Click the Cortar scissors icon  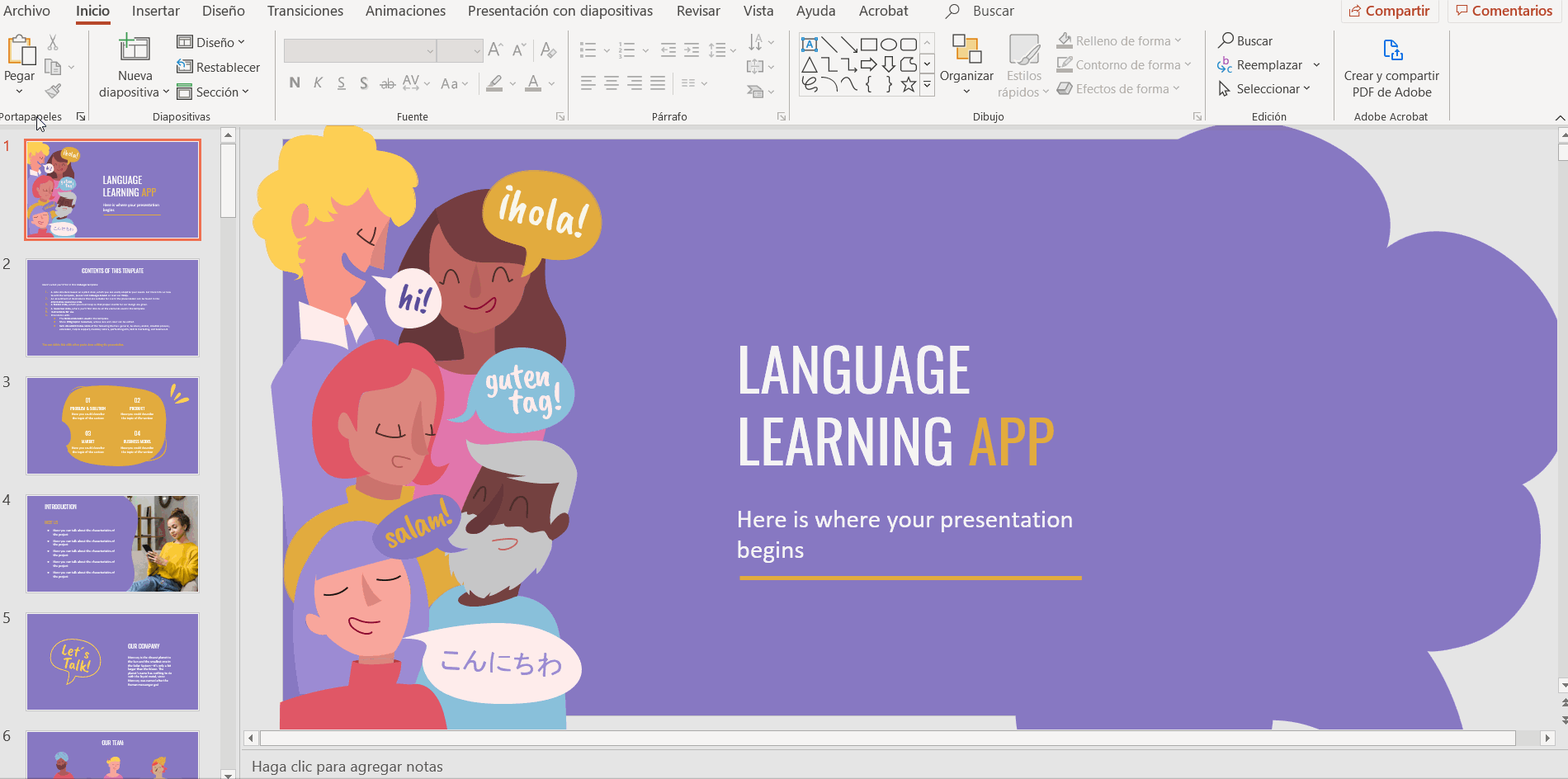pos(53,42)
